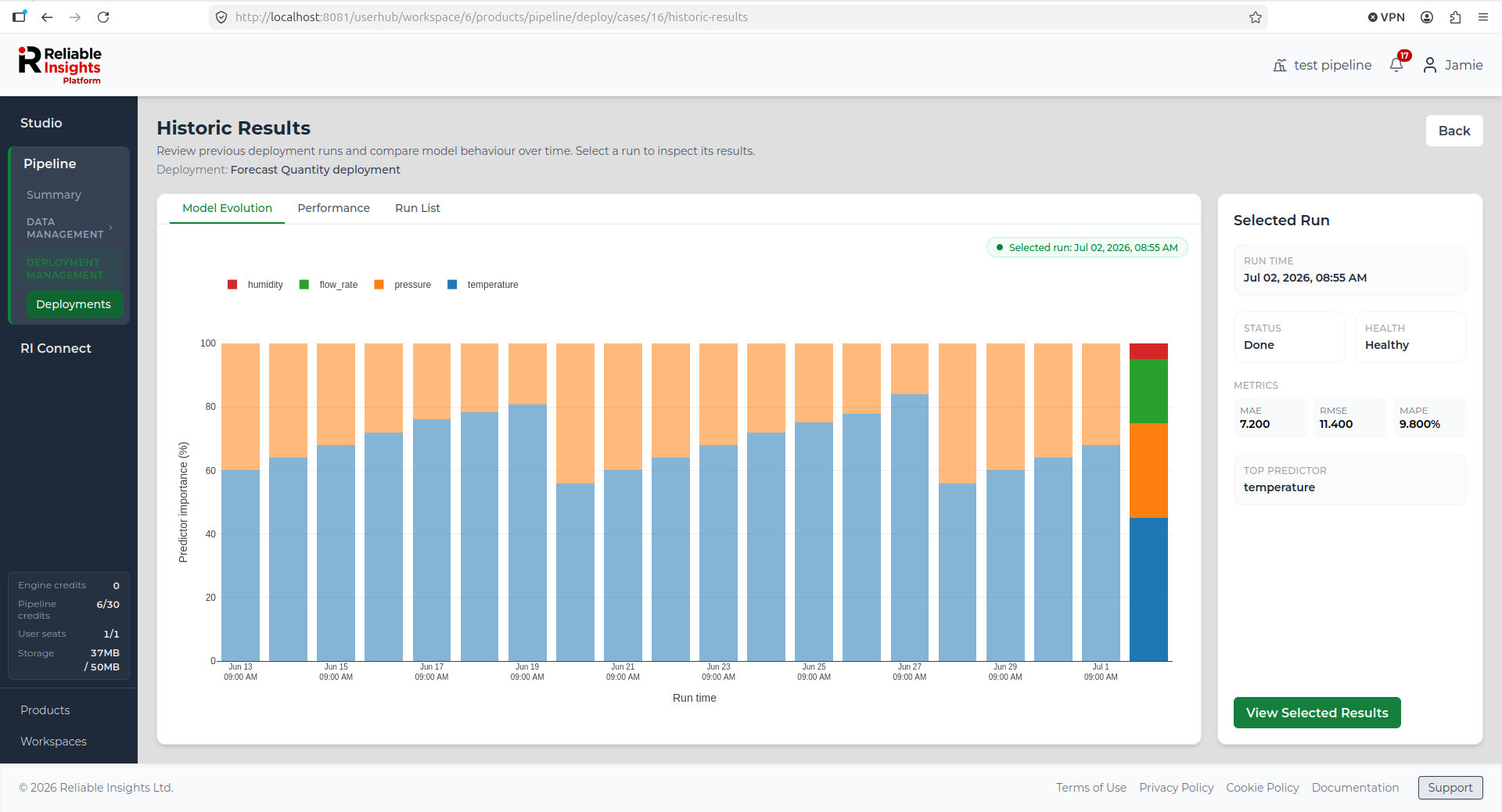The image size is (1502, 812).
Task: Click the User seats 1/1 entry
Action: [69, 634]
